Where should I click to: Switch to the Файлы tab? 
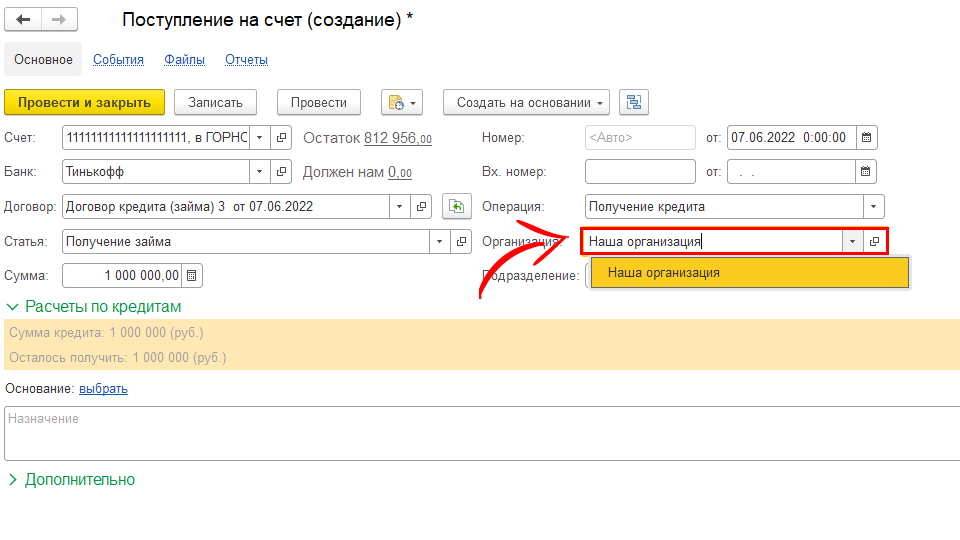tap(185, 60)
